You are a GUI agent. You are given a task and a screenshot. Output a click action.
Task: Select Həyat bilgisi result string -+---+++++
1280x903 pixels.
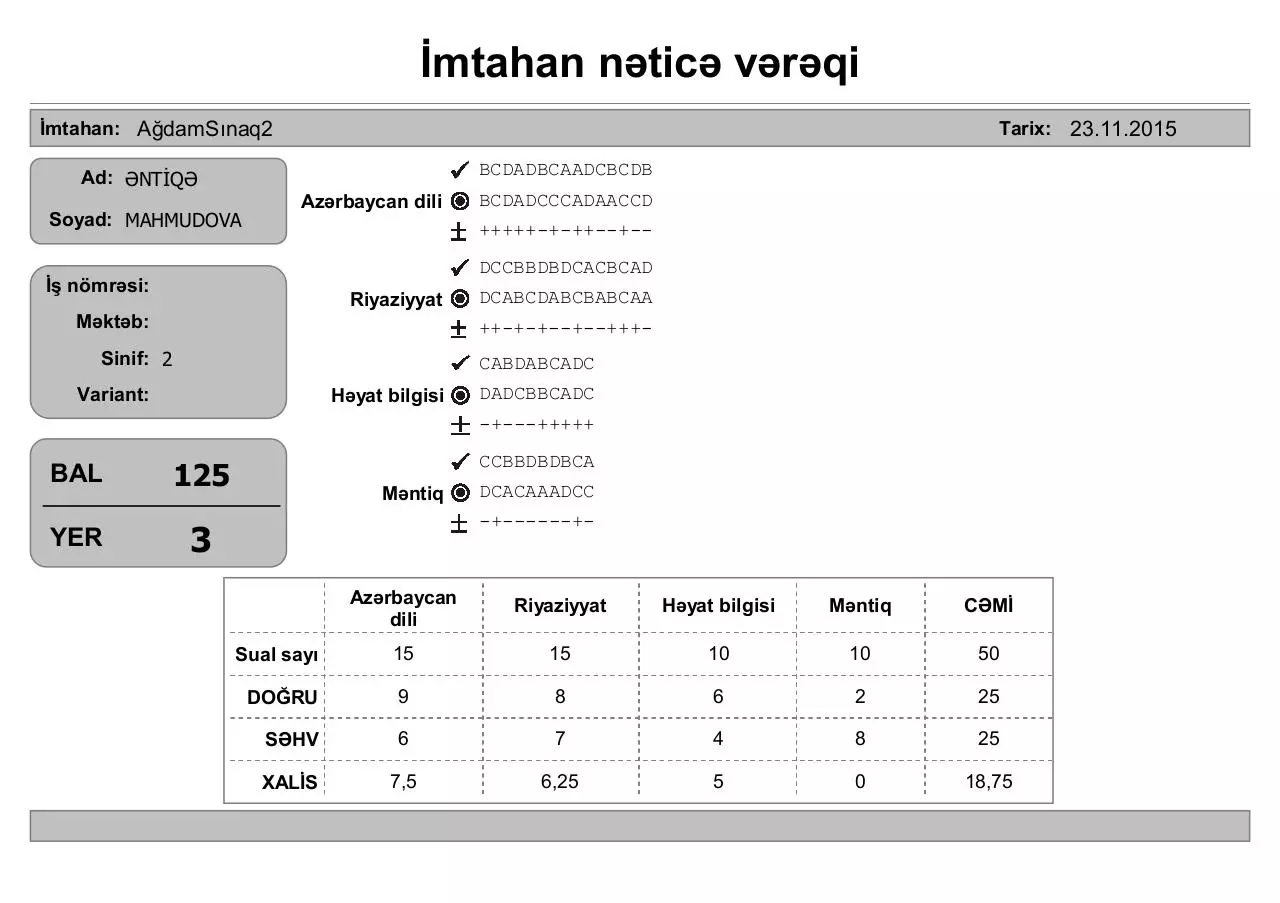[537, 425]
